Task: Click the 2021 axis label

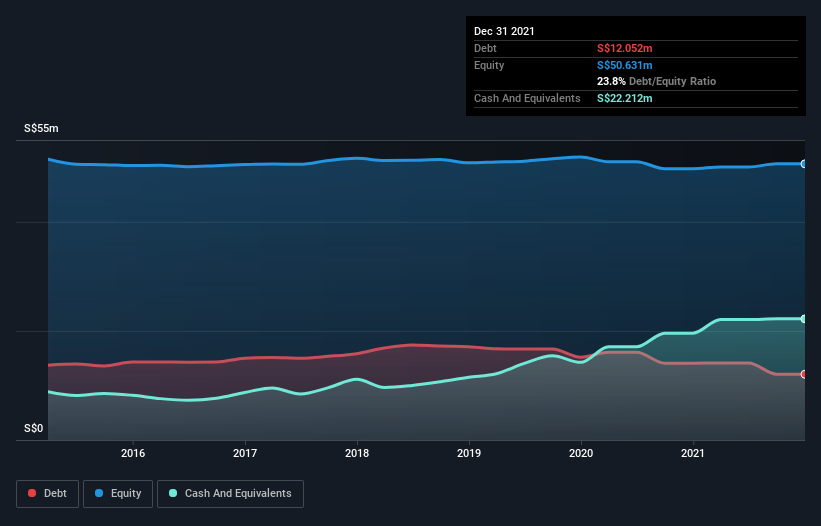Action: (693, 453)
